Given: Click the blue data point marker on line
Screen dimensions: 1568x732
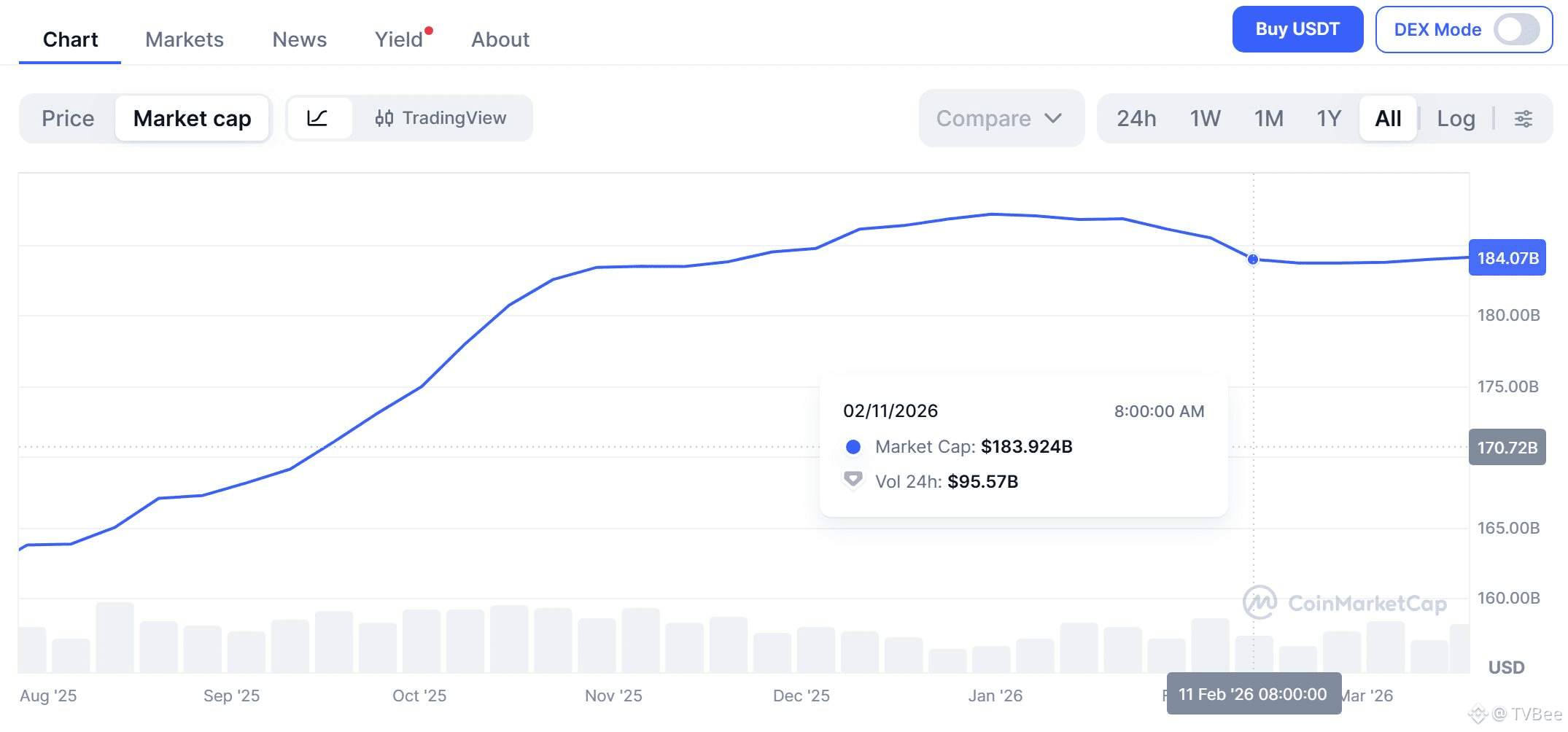Looking at the screenshot, I should coord(1252,260).
